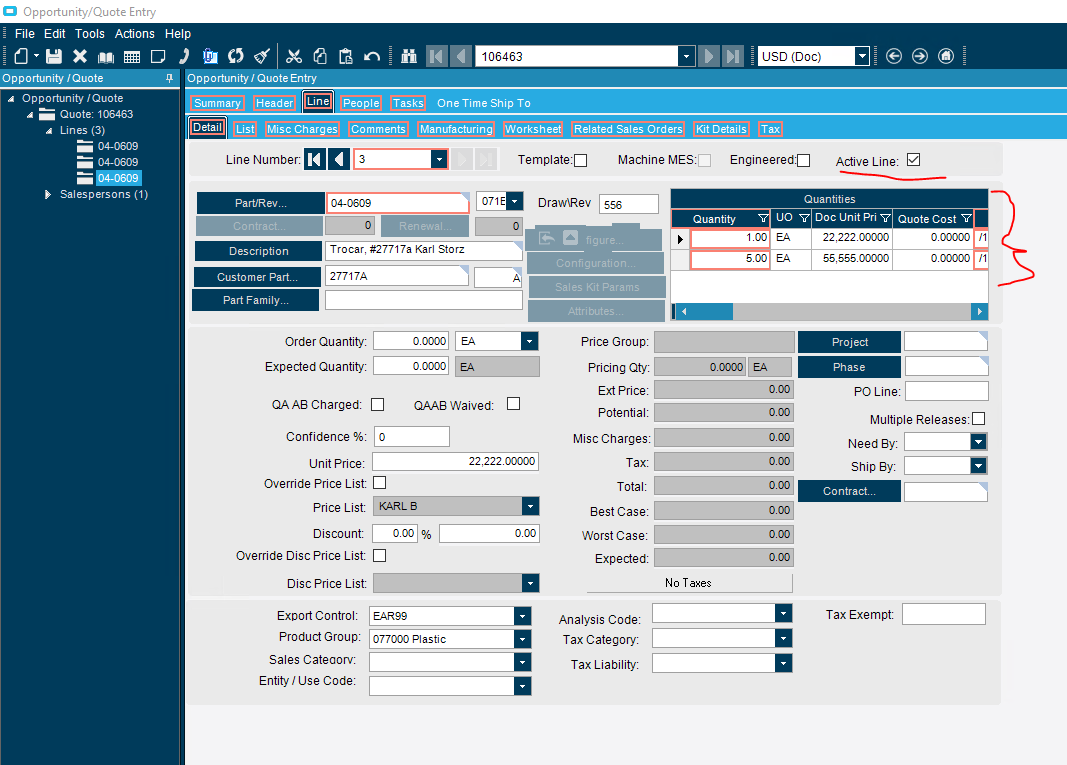This screenshot has width=1067, height=765.
Task: Undo the last change with the curved arrow icon
Action: coord(372,56)
